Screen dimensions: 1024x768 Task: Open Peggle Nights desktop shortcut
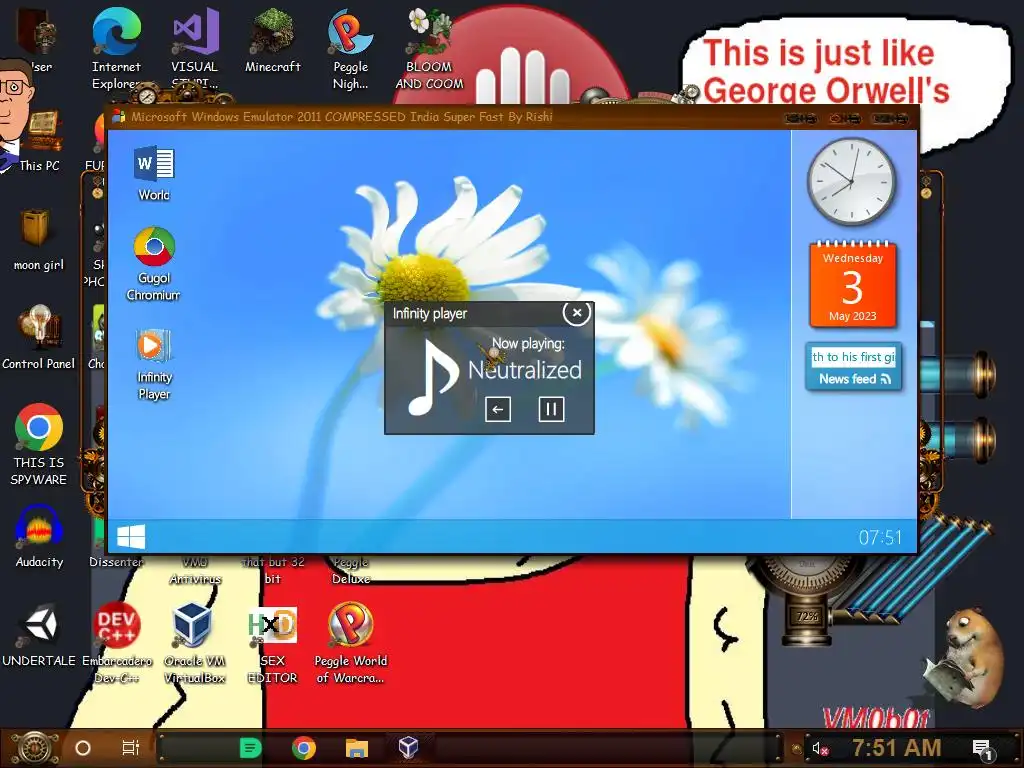[351, 49]
